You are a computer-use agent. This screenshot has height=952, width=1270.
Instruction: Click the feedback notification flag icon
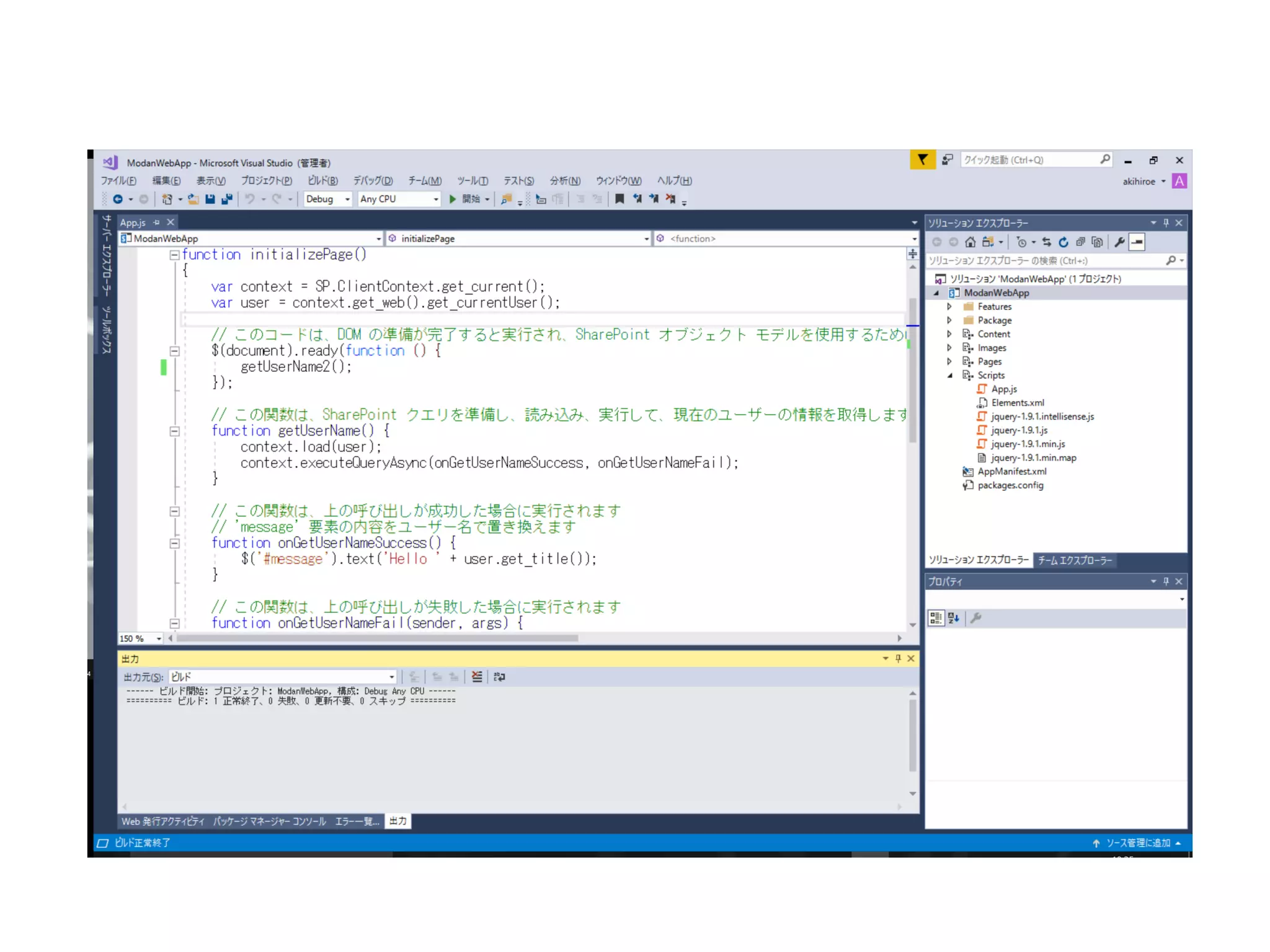click(x=922, y=160)
